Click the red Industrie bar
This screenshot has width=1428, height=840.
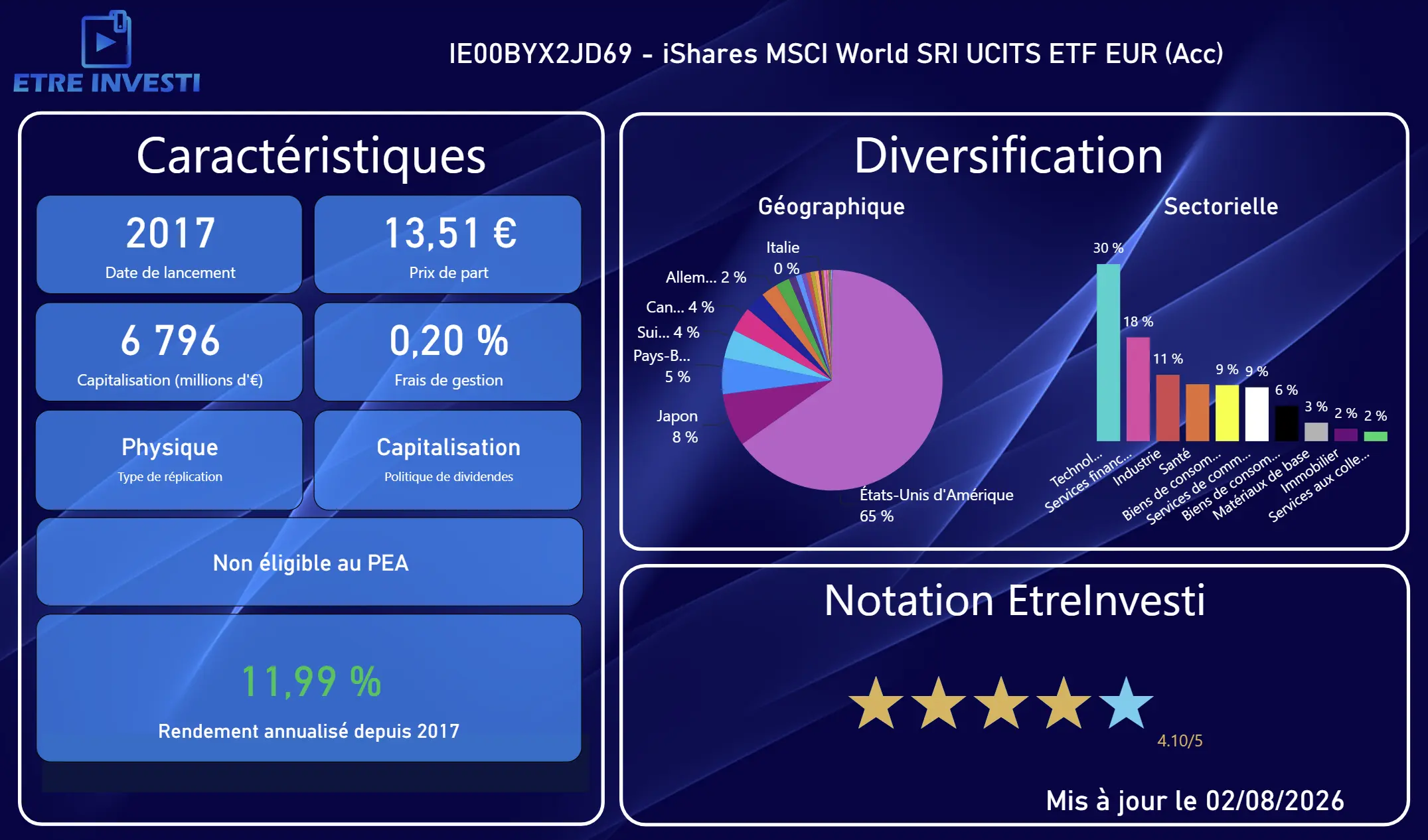point(1168,408)
